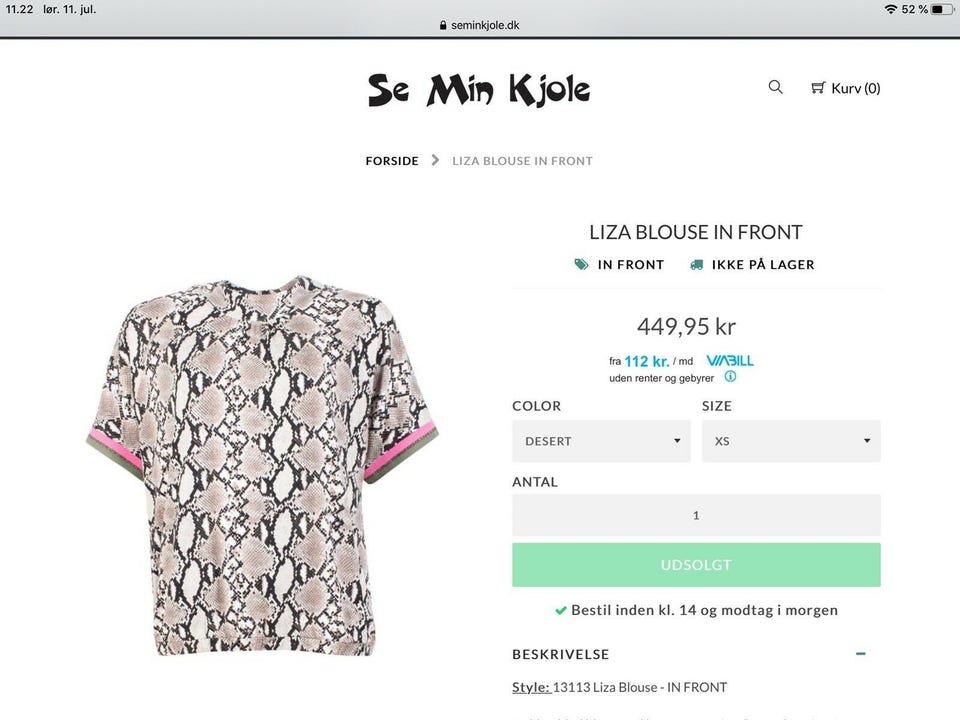Open the shopping cart icon

pyautogui.click(x=818, y=88)
